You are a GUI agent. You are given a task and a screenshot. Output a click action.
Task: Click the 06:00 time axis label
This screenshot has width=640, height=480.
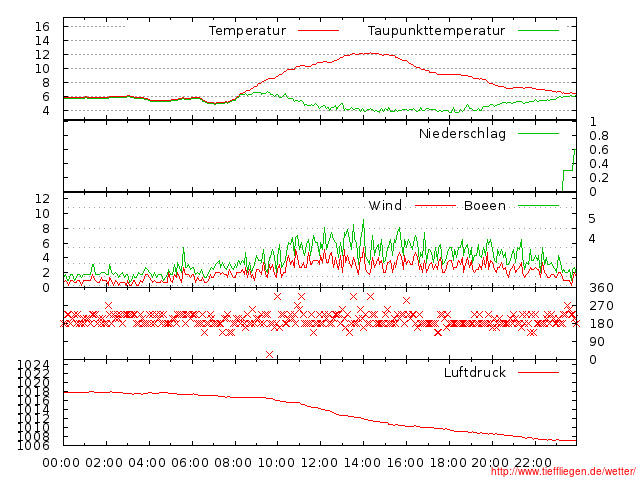190,463
